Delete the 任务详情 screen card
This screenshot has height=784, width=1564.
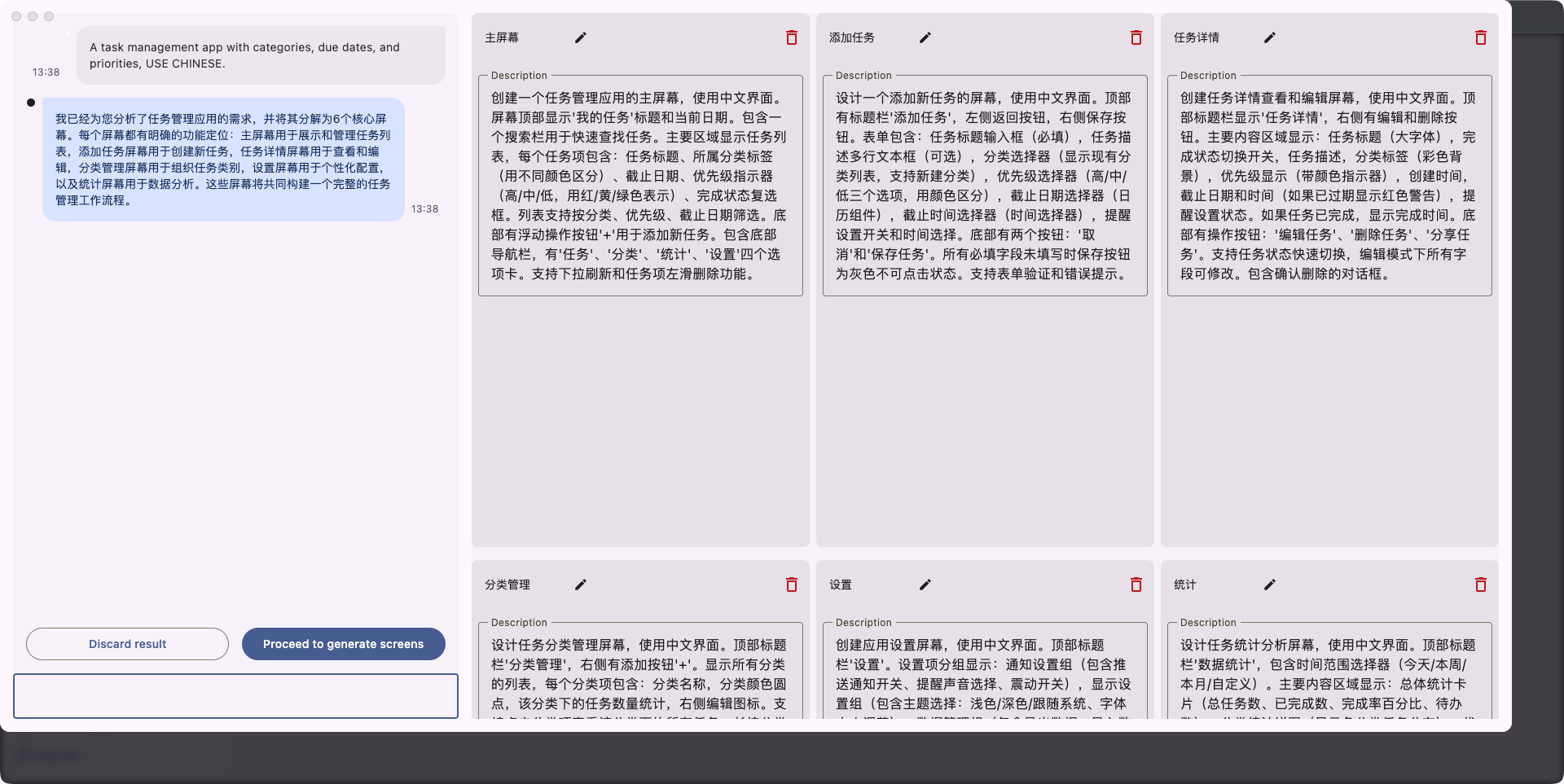pyautogui.click(x=1480, y=37)
